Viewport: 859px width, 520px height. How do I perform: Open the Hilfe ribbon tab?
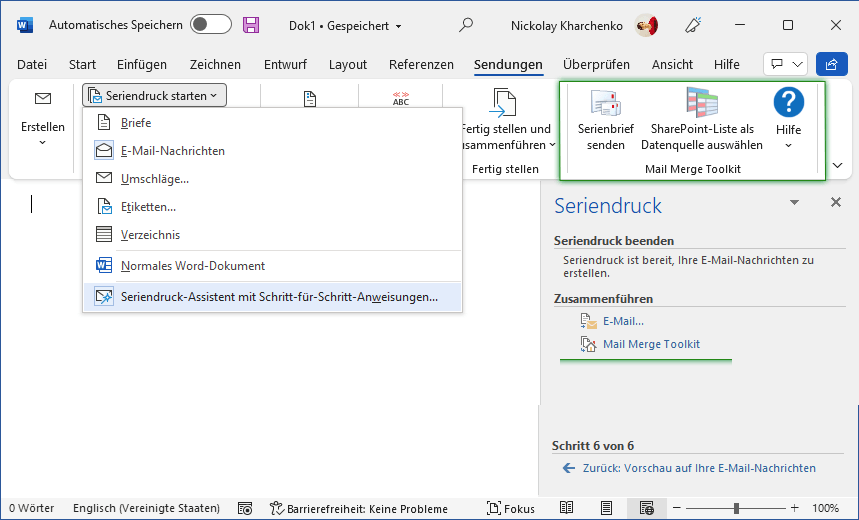pos(726,65)
